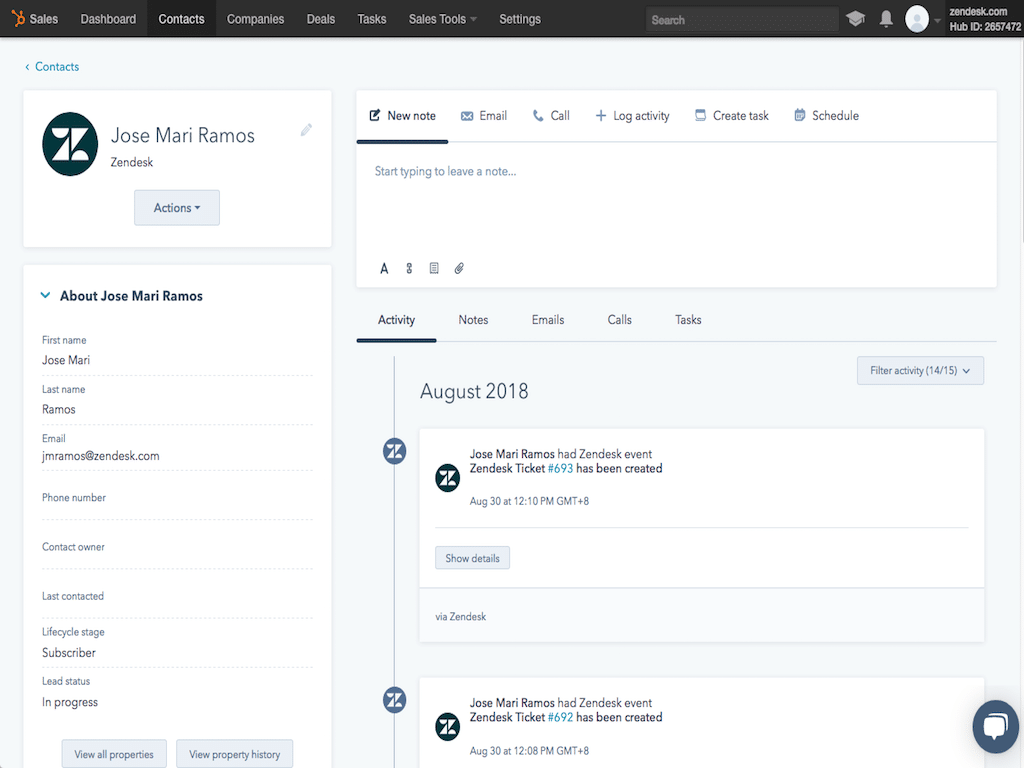The width and height of the screenshot is (1024, 768).
Task: Click View property history button
Action: 234,754
